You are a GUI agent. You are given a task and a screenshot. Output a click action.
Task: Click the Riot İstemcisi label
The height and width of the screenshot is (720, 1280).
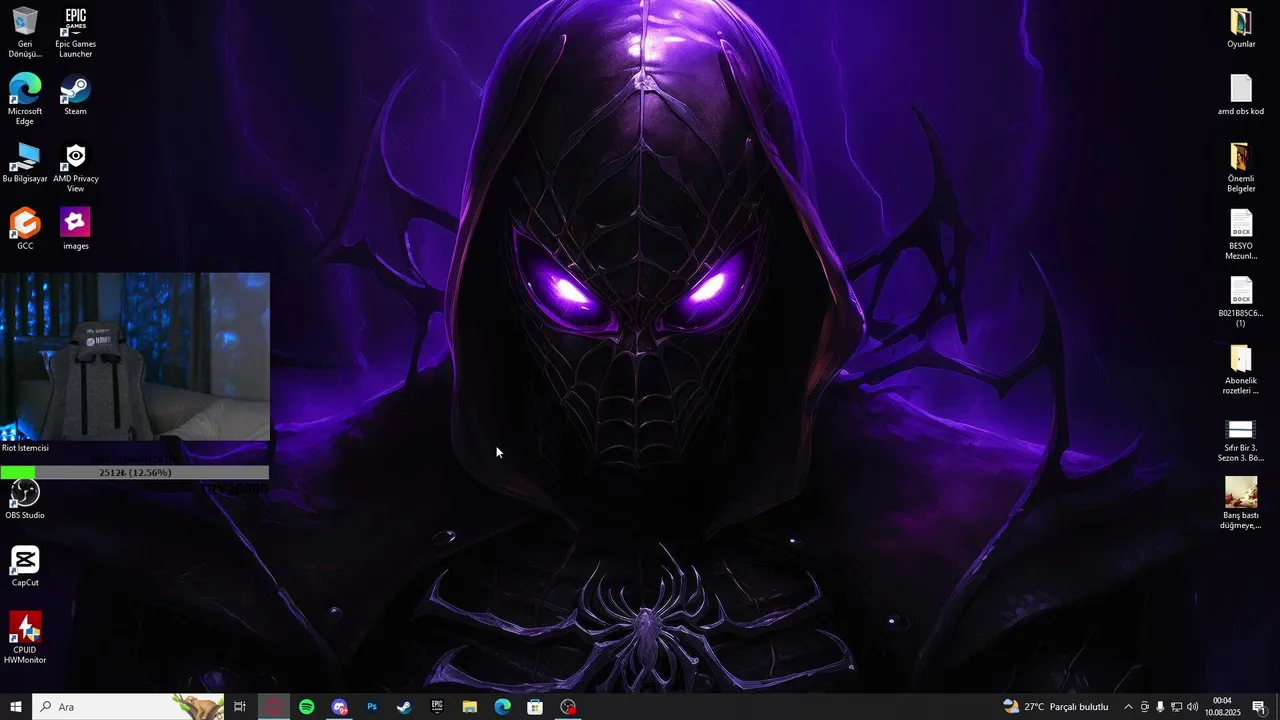pyautogui.click(x=26, y=448)
